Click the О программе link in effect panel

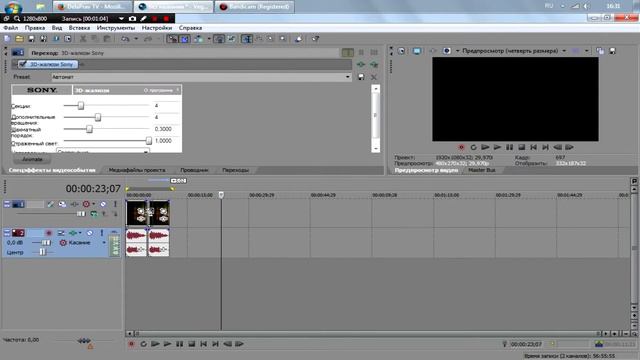158,90
